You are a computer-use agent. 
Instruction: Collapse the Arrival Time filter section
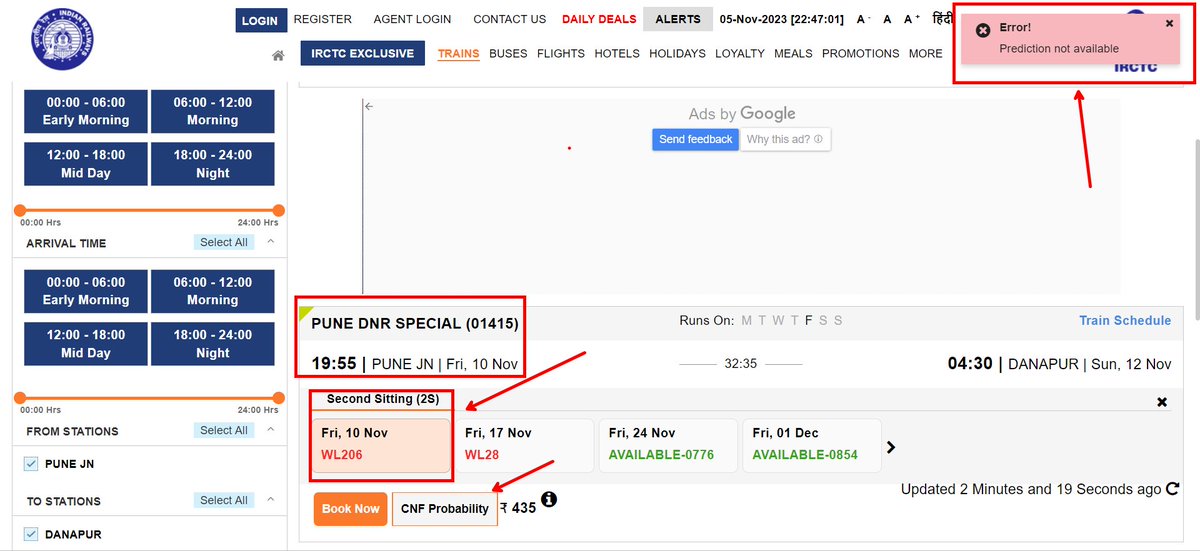[x=271, y=242]
